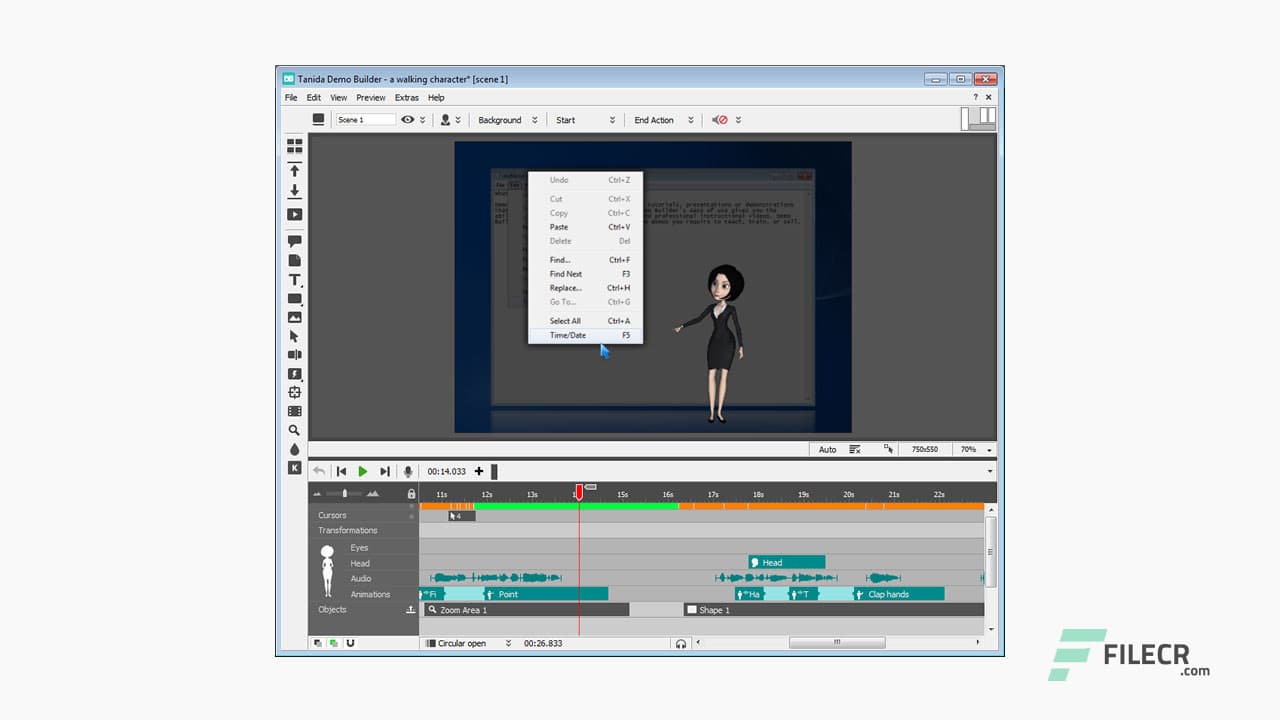This screenshot has width=1280, height=720.
Task: Open the End Action dropdown
Action: click(655, 119)
